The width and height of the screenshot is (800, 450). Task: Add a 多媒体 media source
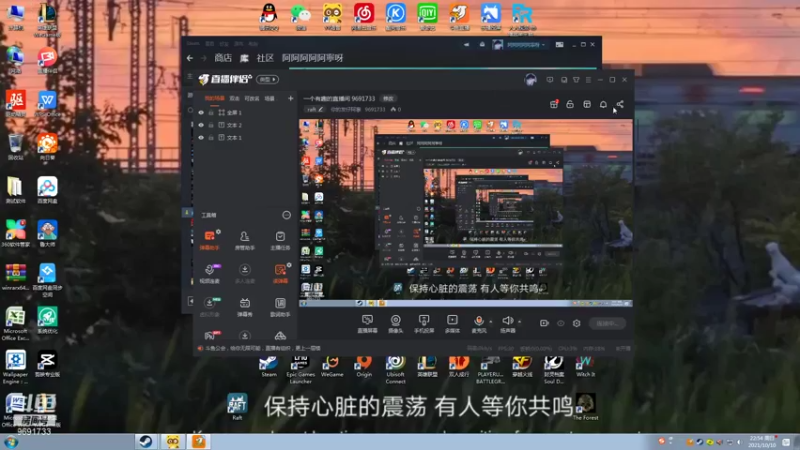452,323
